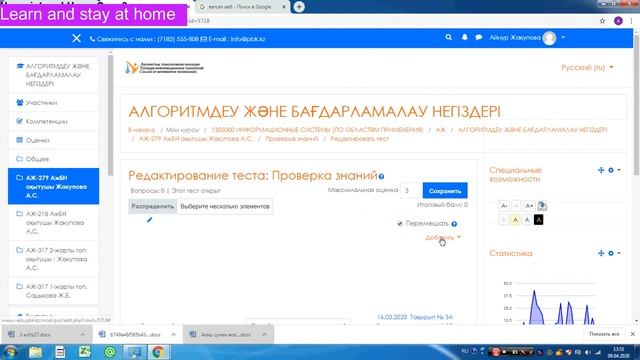The height and width of the screenshot is (360, 640).
Task: Click the Максимальная оценка input field
Action: click(x=410, y=190)
